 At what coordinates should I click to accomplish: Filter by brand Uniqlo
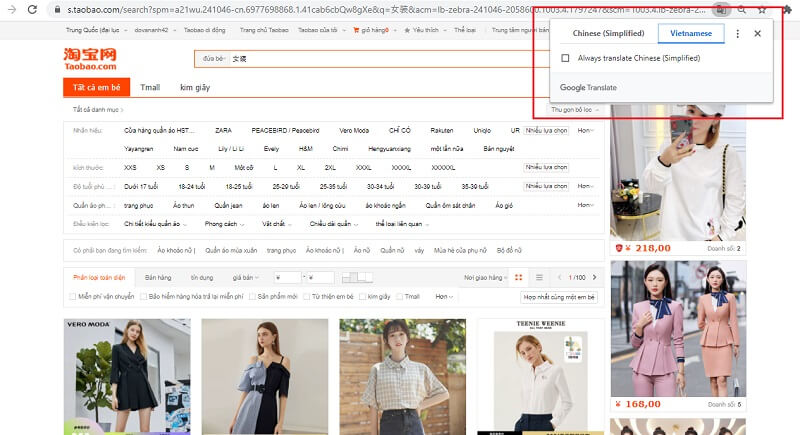coord(482,131)
